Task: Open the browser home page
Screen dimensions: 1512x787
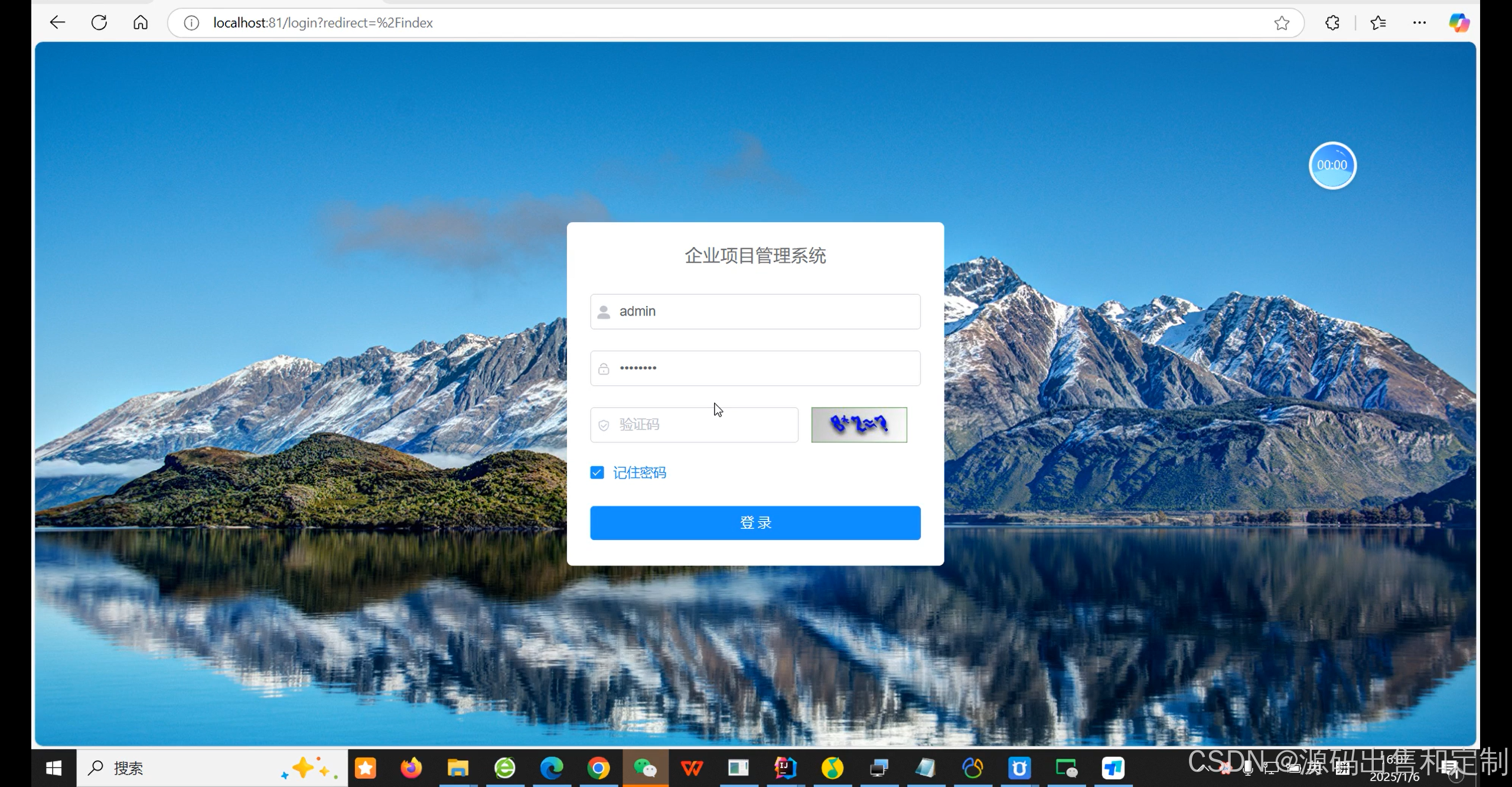Action: 141,22
